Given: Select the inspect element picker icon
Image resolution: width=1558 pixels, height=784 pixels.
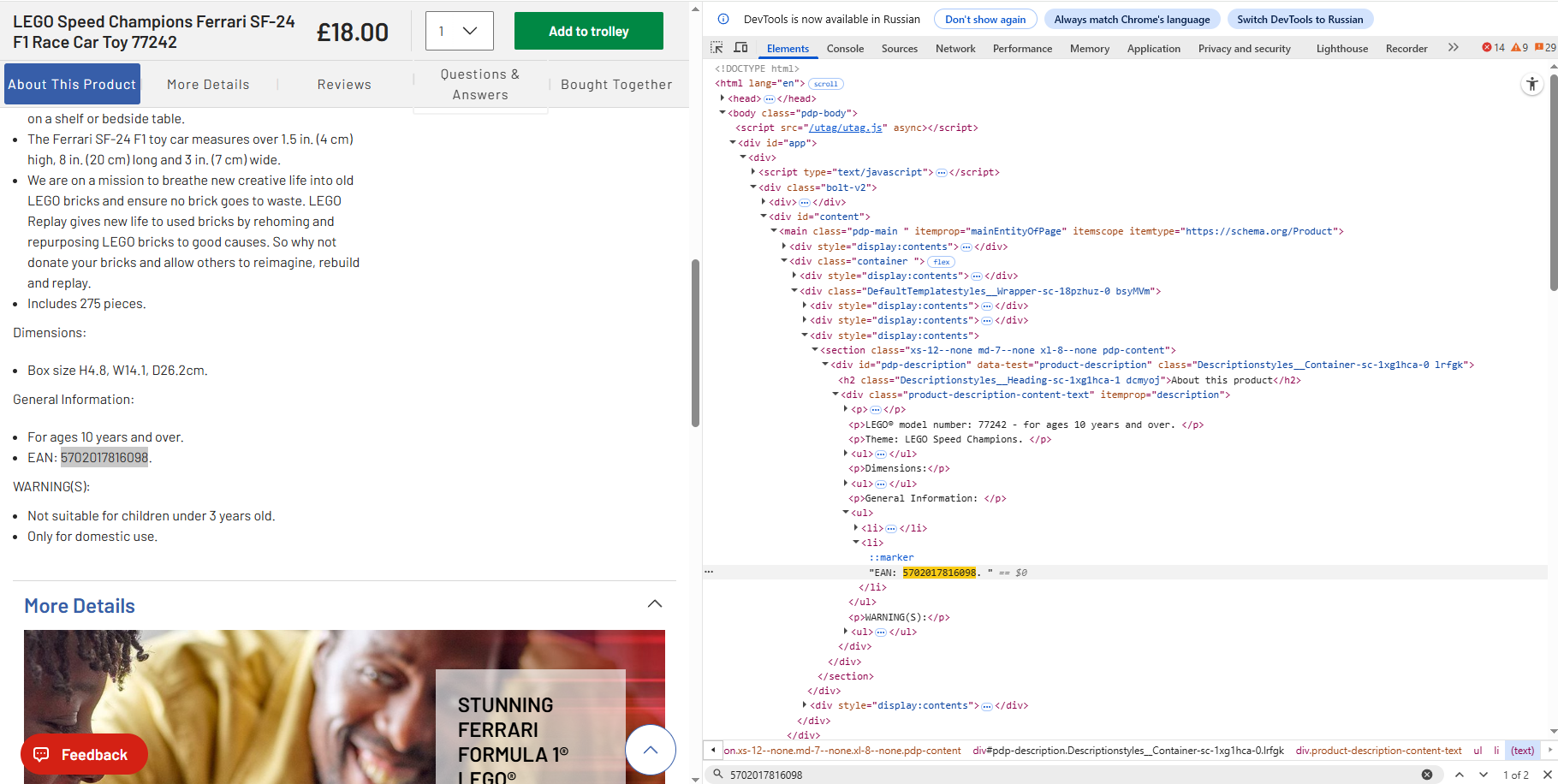Looking at the screenshot, I should coord(717,48).
